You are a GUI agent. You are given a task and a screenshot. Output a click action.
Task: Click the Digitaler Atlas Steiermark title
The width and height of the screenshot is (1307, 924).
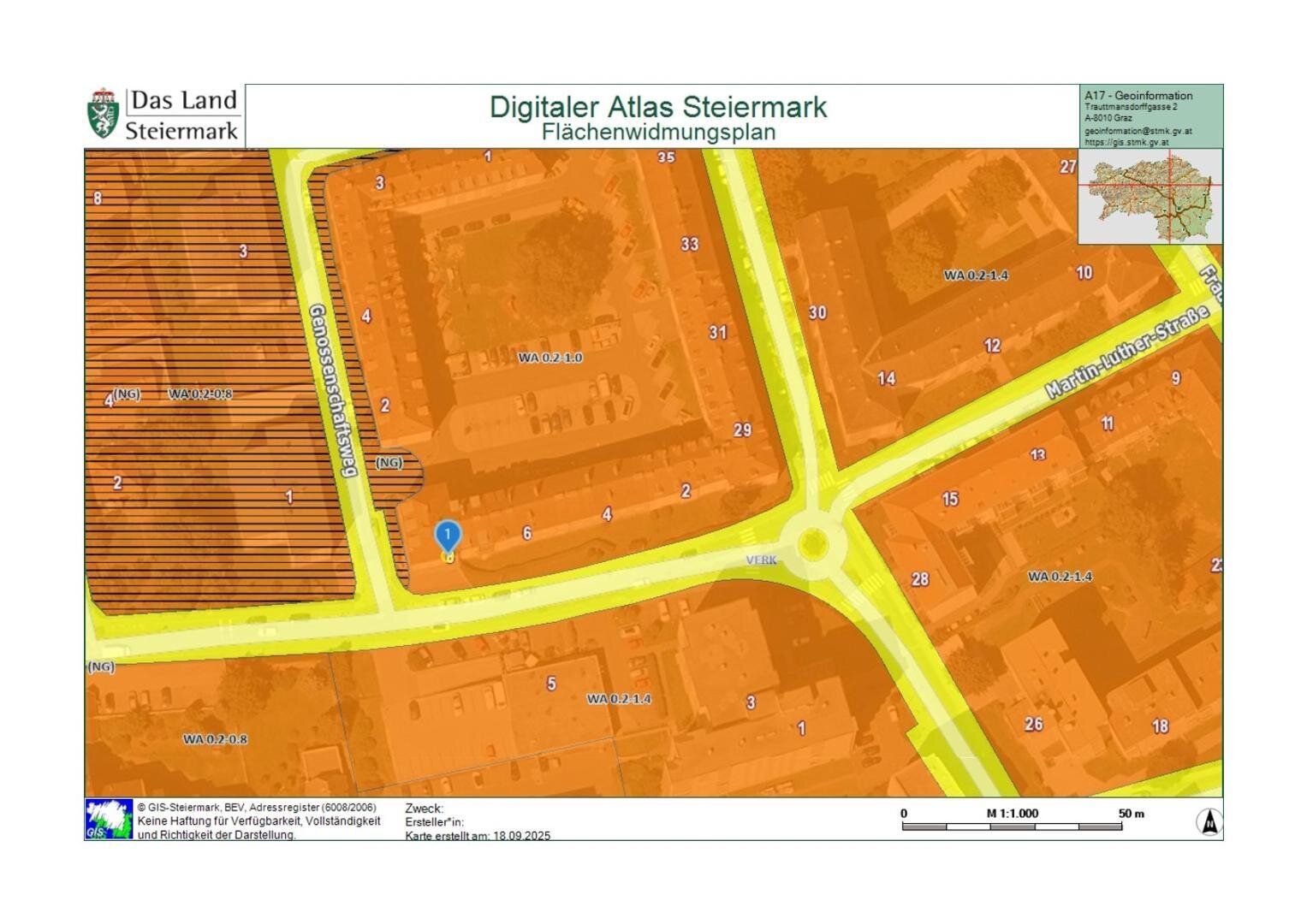point(657,107)
